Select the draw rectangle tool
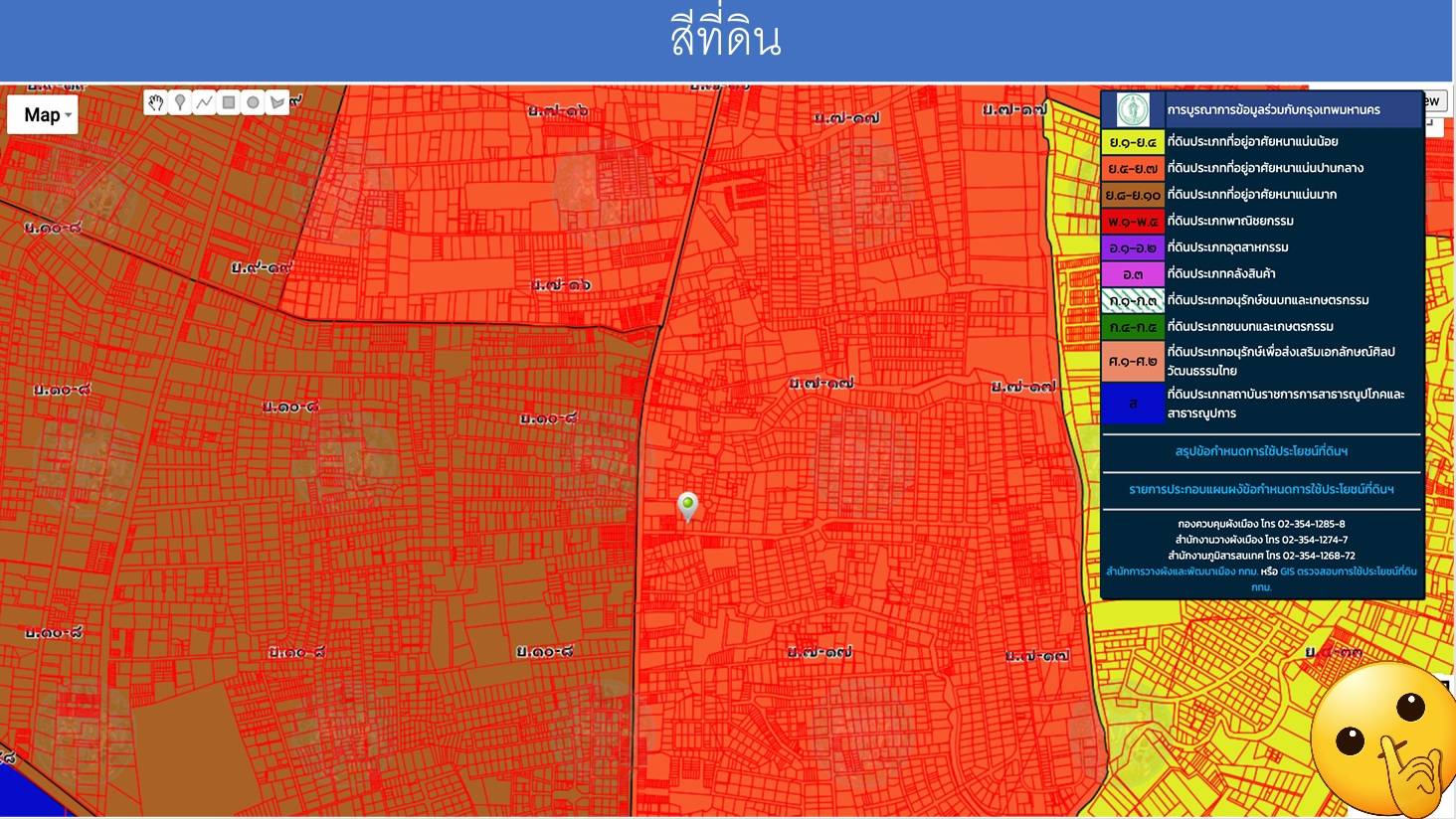The image size is (1456, 819). [229, 102]
